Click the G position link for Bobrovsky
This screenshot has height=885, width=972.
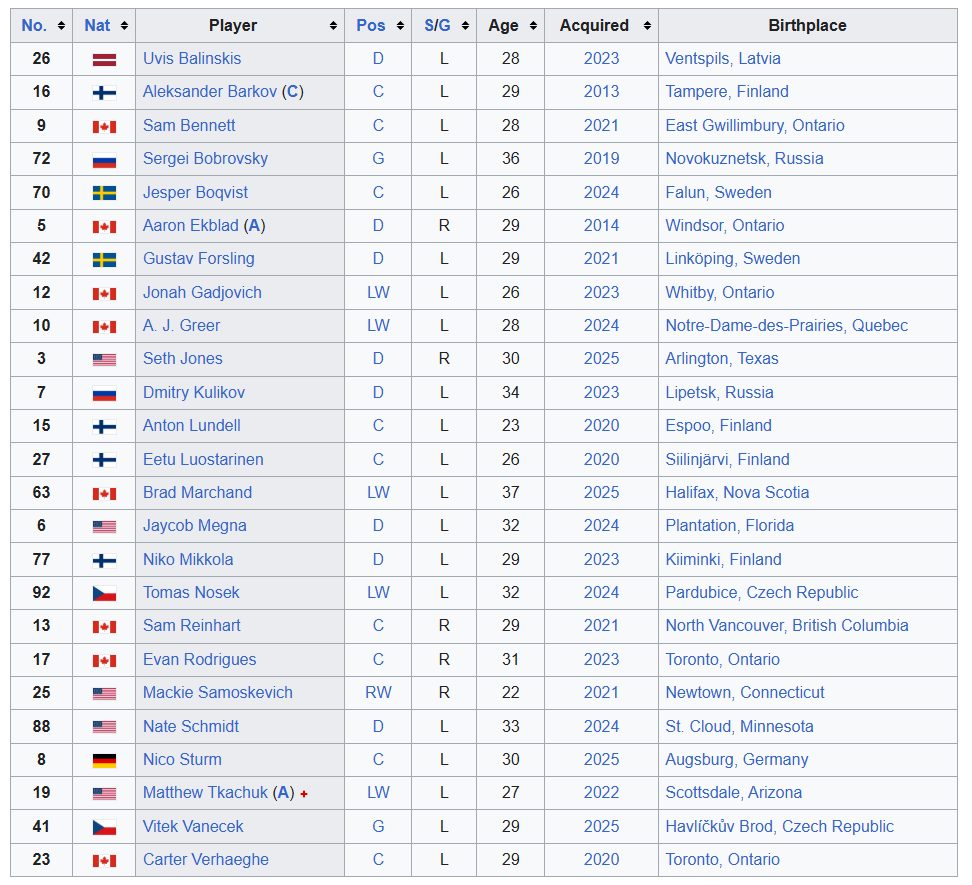coord(378,159)
